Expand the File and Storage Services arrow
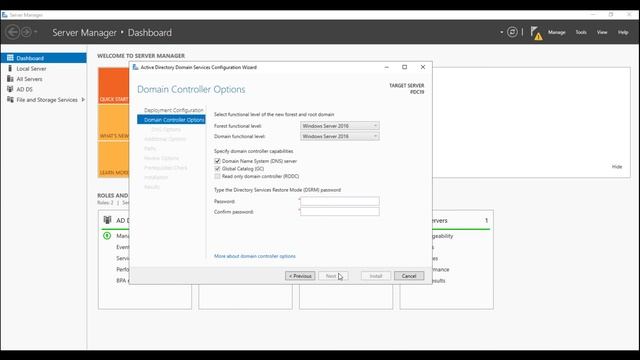640x360 pixels. pyautogui.click(x=83, y=100)
